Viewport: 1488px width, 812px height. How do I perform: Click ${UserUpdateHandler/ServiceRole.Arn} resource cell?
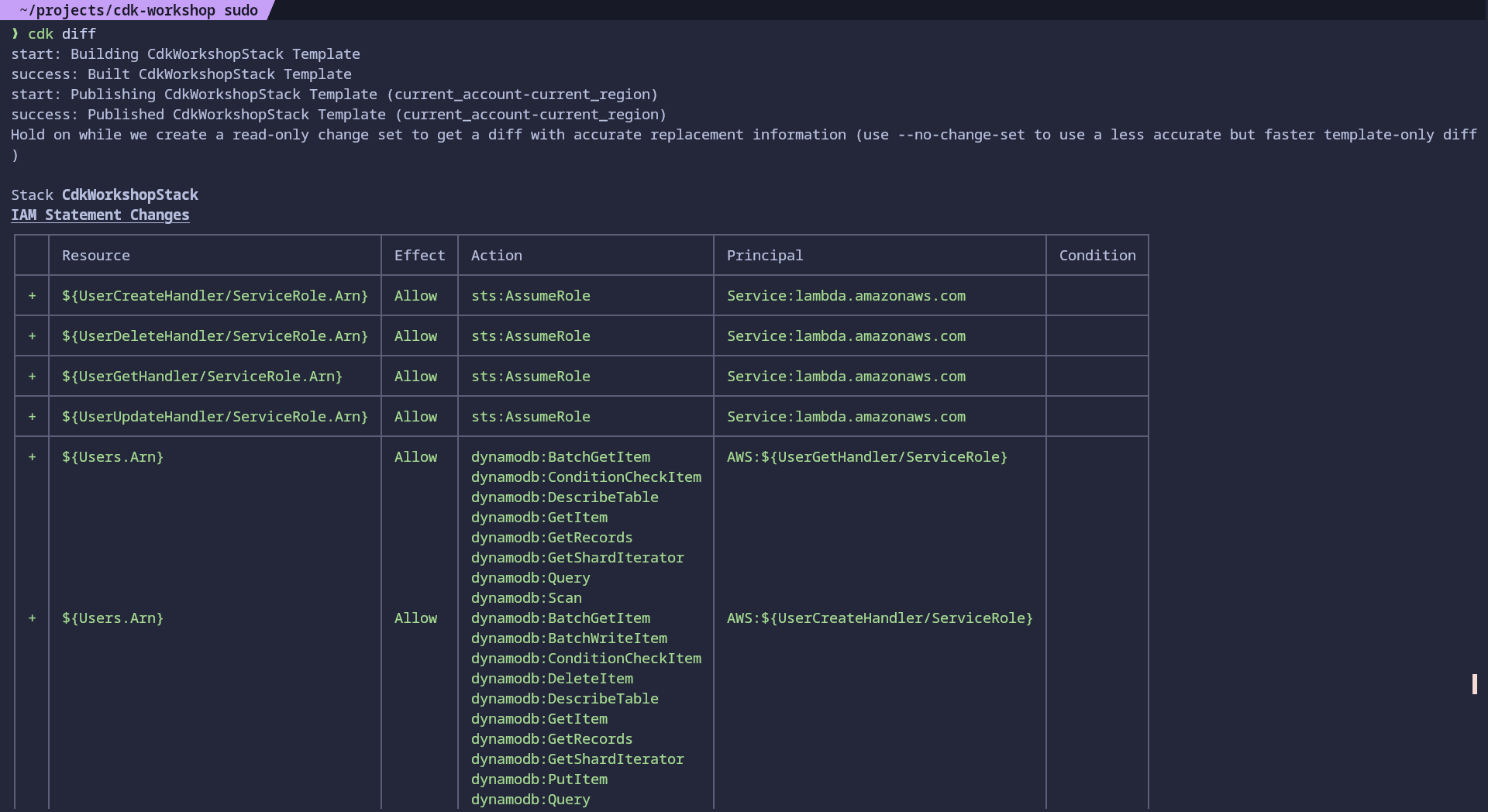tap(215, 417)
